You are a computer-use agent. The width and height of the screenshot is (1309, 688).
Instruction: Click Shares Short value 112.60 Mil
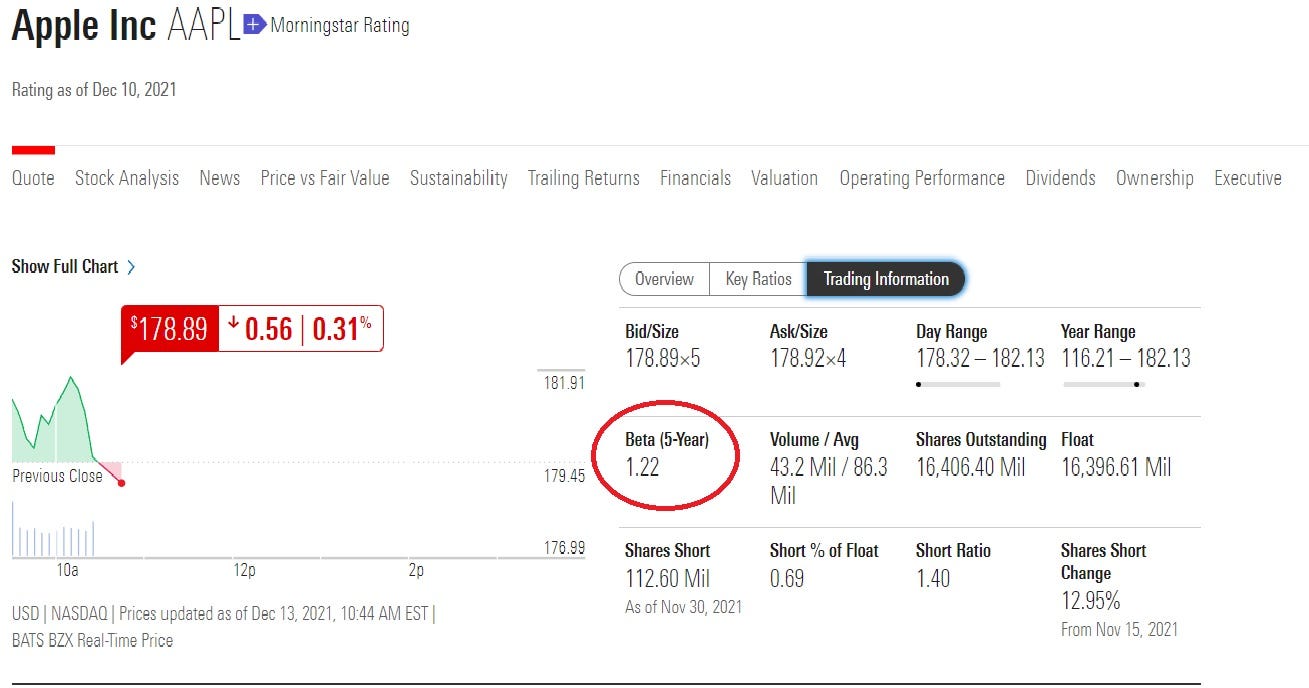click(x=668, y=578)
